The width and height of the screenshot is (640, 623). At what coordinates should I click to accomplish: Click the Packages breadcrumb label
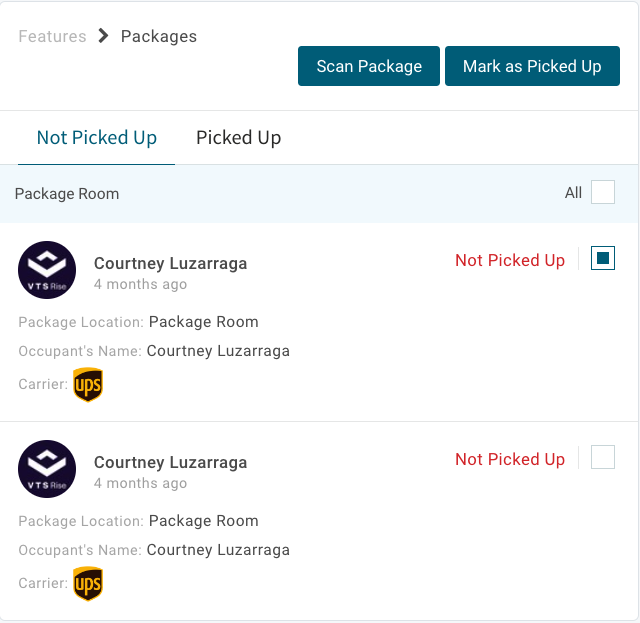click(x=159, y=37)
